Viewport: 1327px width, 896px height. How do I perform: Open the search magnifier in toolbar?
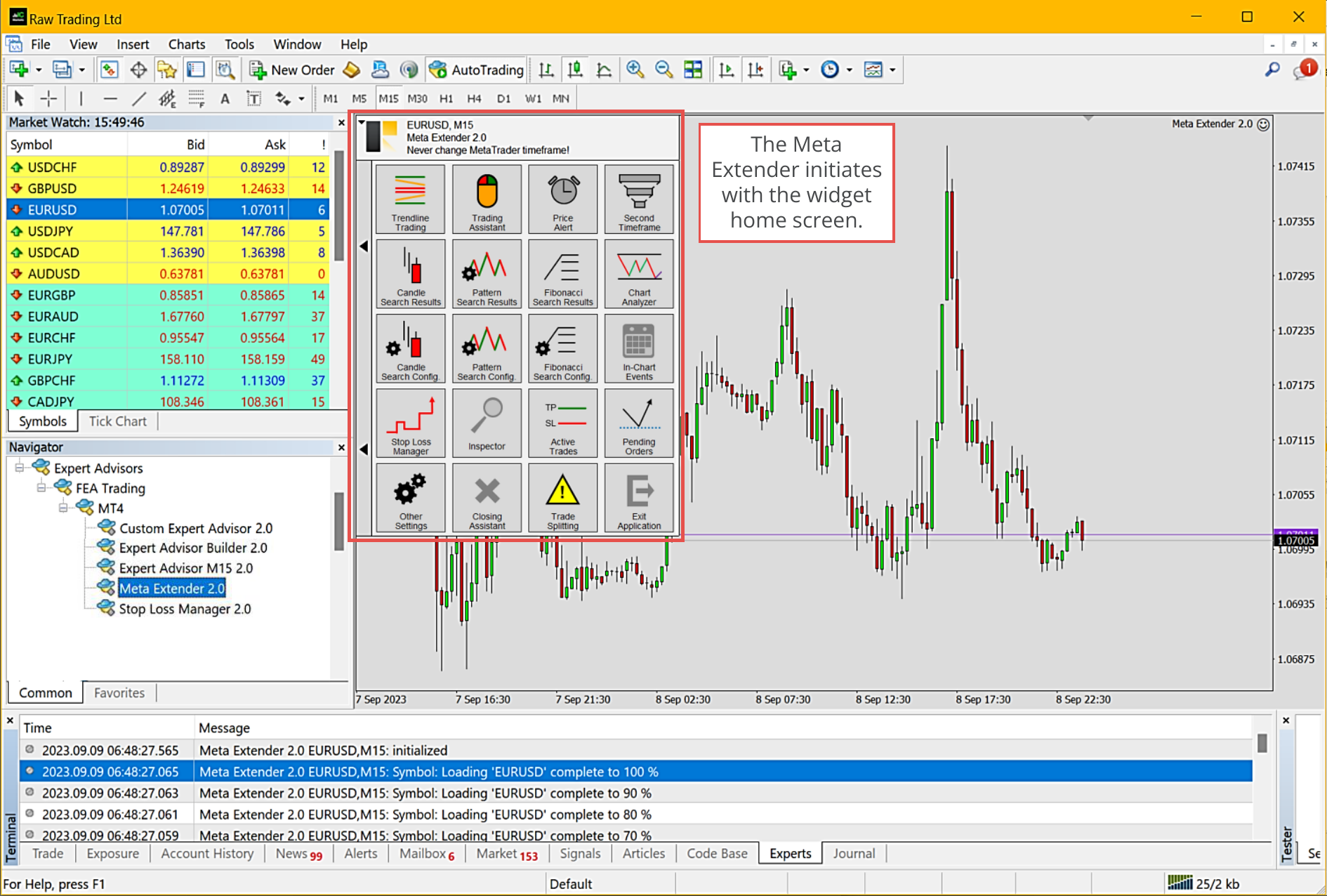click(1272, 70)
